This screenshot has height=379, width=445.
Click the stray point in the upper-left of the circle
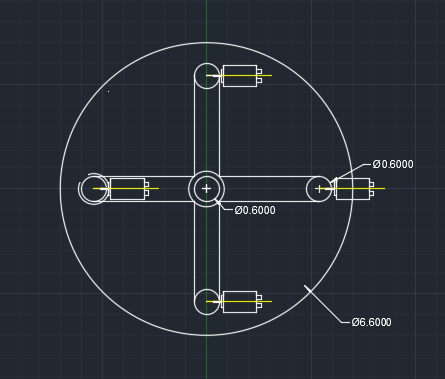[108, 91]
